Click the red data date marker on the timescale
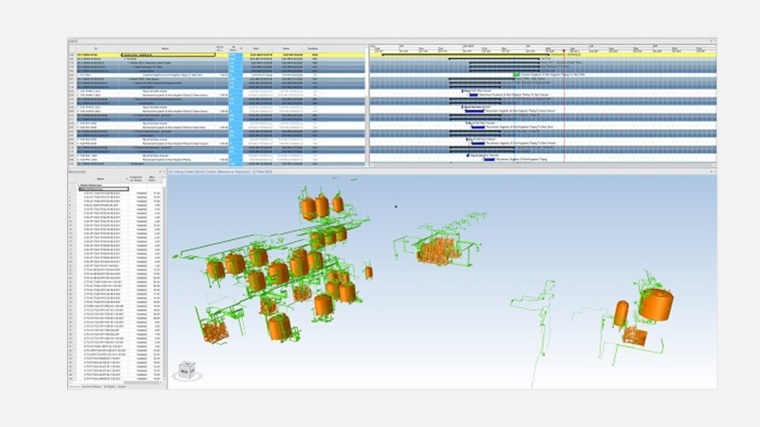The width and height of the screenshot is (760, 427). coord(564,50)
